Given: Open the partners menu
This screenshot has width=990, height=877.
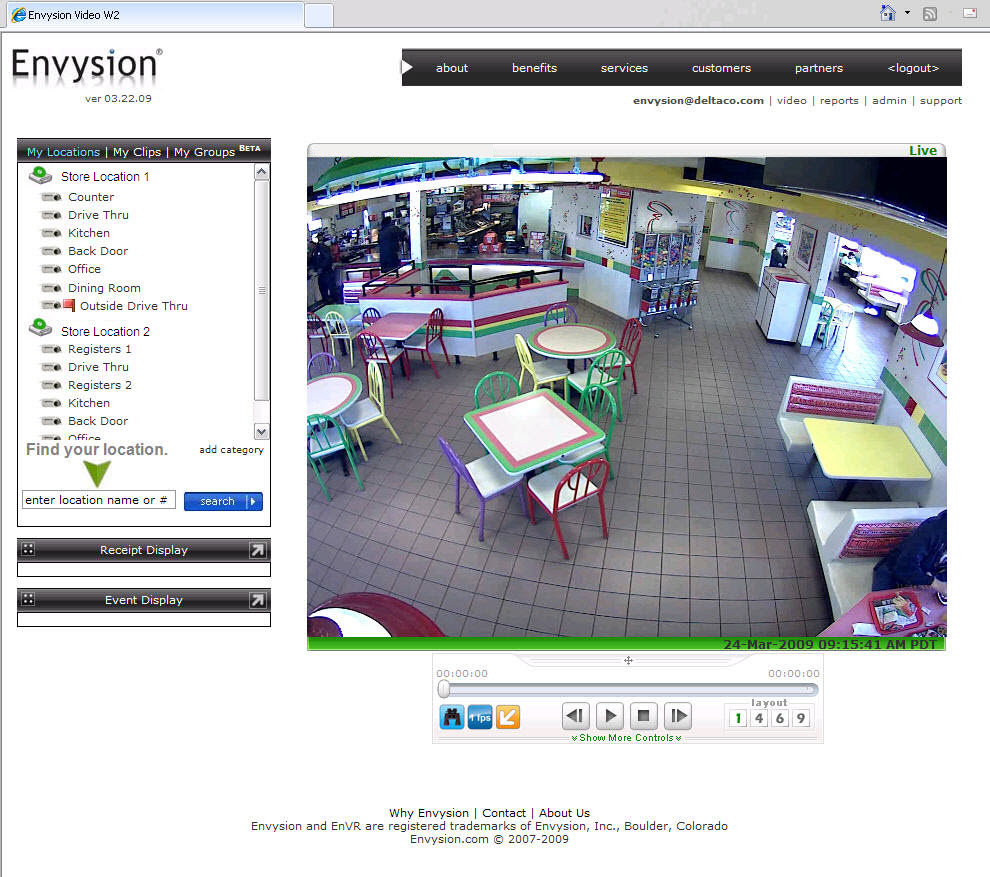Looking at the screenshot, I should click(818, 68).
